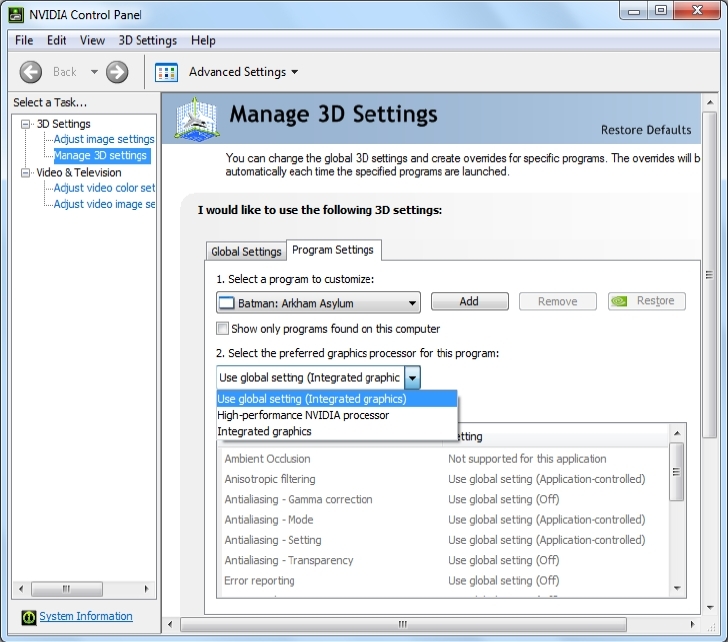This screenshot has width=728, height=642.
Task: Click the Manage 3D Settings header icon
Action: pyautogui.click(x=197, y=119)
